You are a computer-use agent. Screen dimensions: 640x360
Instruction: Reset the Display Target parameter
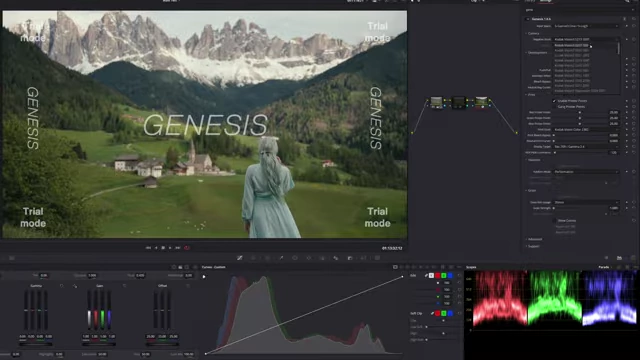click(633, 146)
